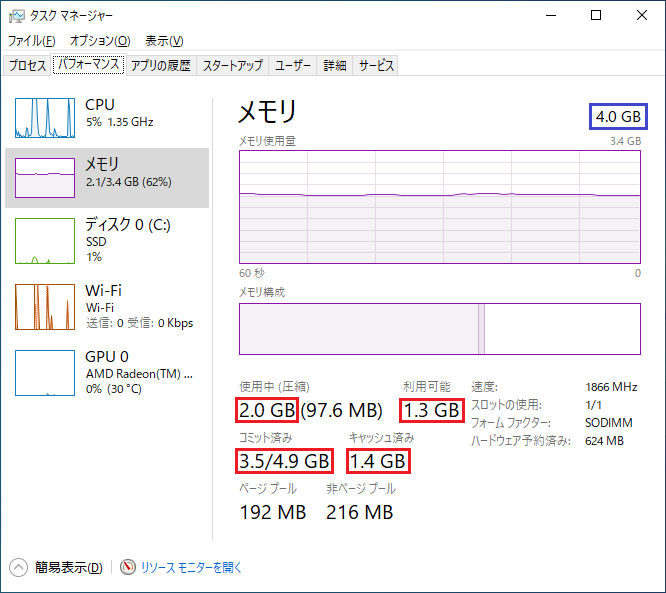Switch to the サービス tab

click(x=376, y=65)
